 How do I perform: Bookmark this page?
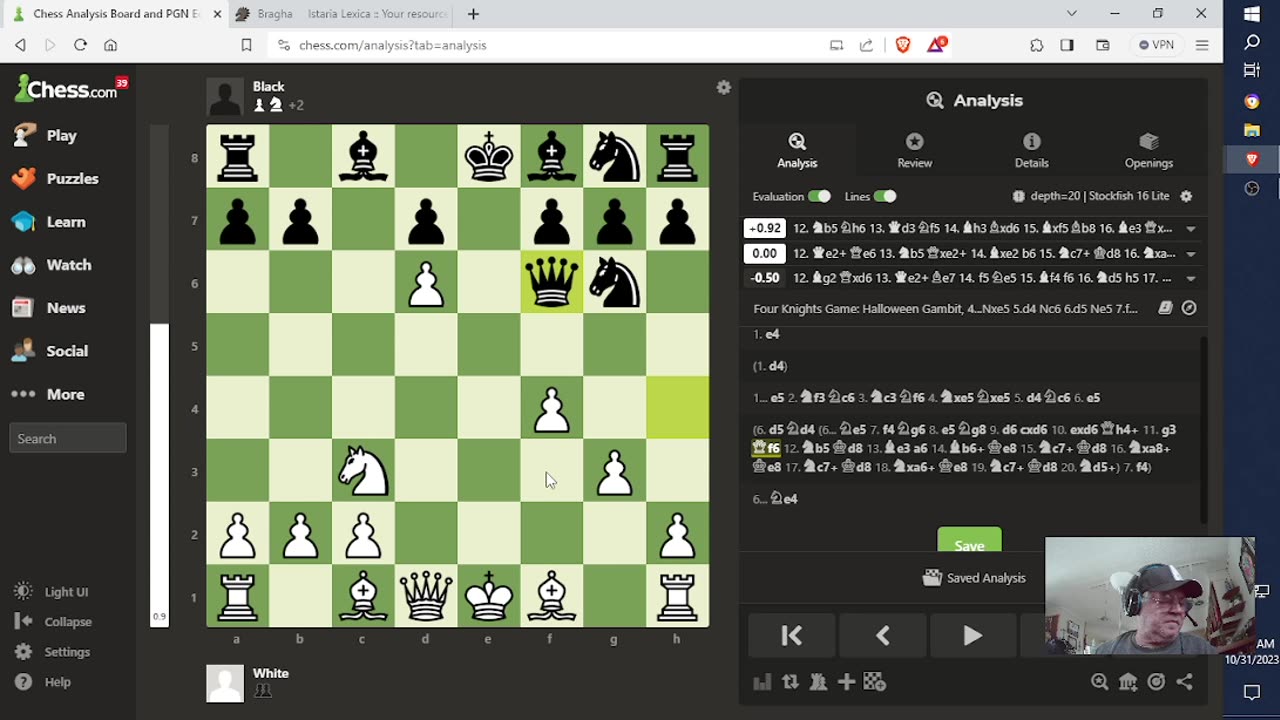[x=246, y=45]
